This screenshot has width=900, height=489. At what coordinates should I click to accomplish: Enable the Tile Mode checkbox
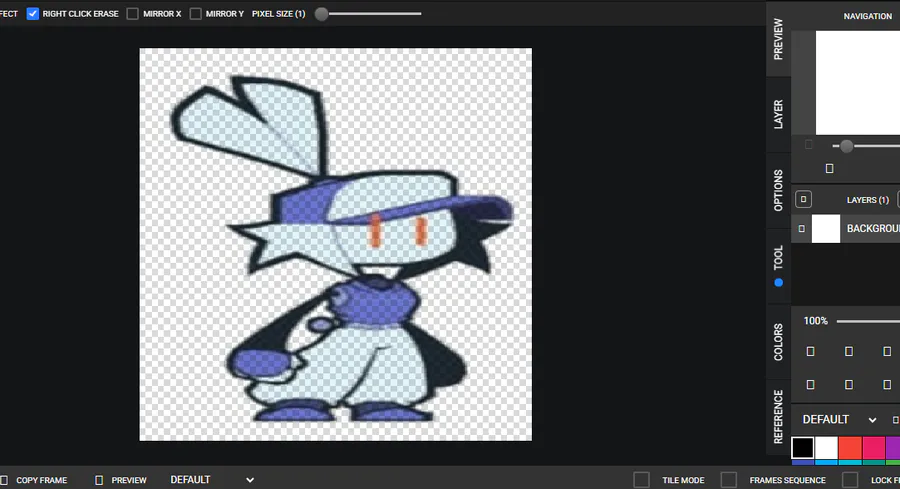642,480
